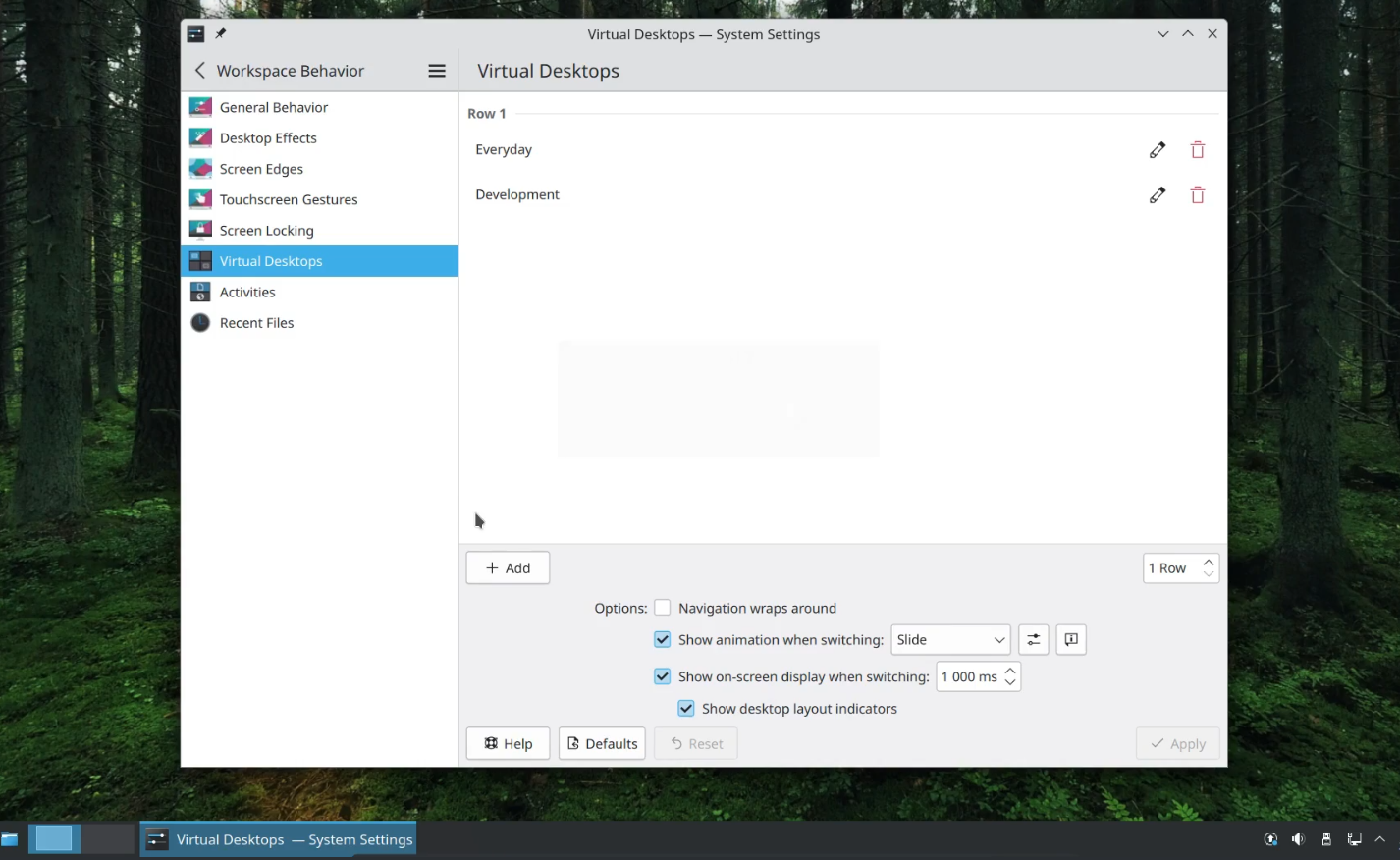The height and width of the screenshot is (860, 1400).
Task: Click the pencil icon beside Development desktop
Action: (1158, 195)
